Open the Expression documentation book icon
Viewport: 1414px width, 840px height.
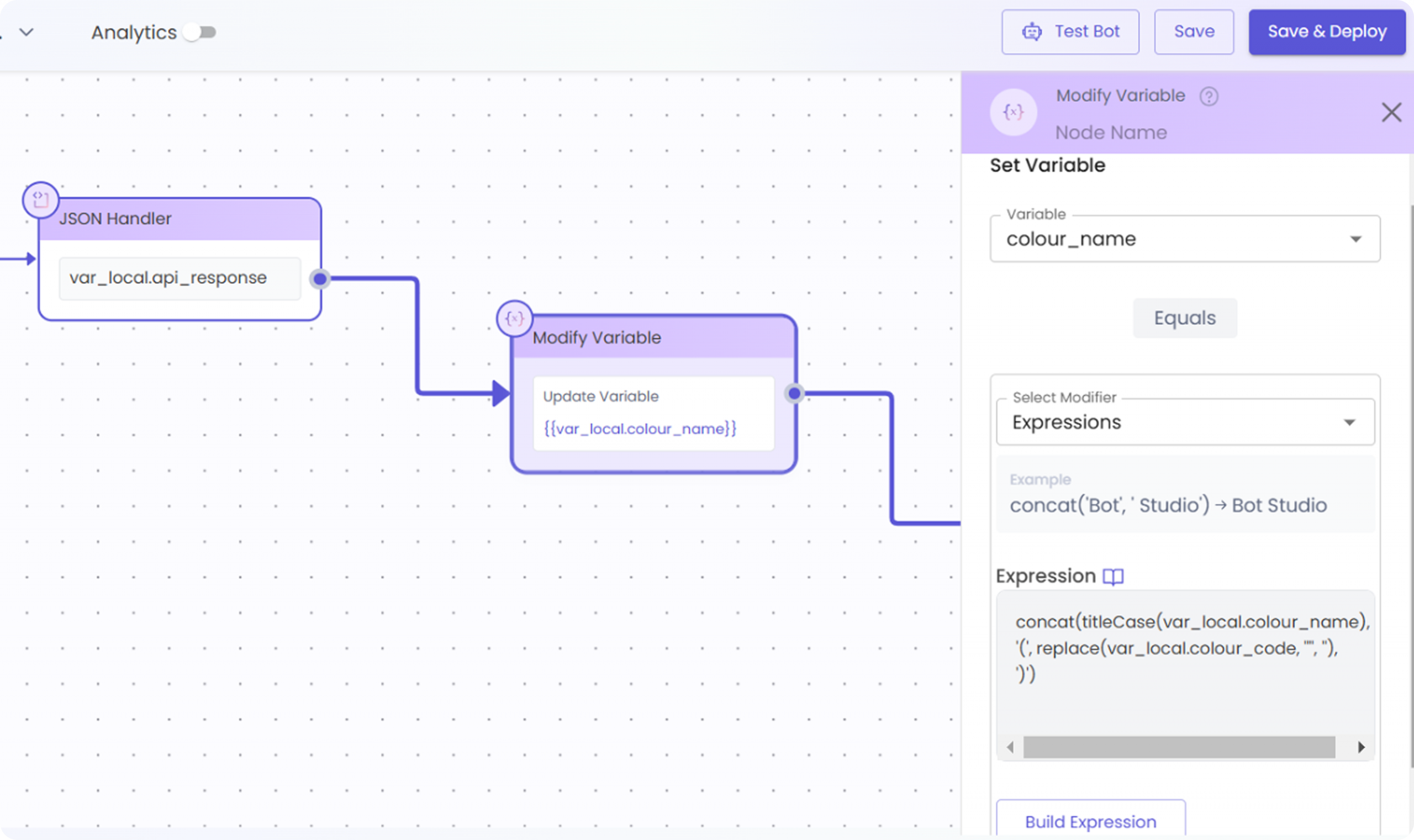click(x=1113, y=577)
